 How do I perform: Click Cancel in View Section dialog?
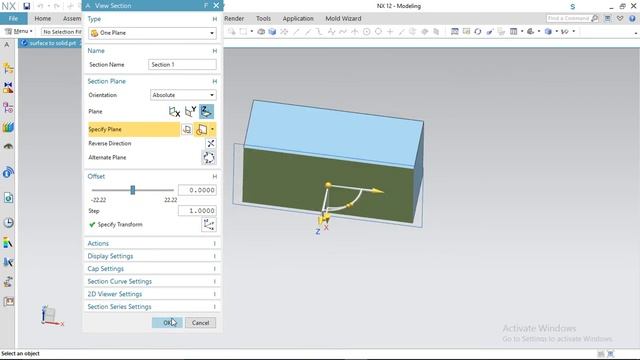200,322
